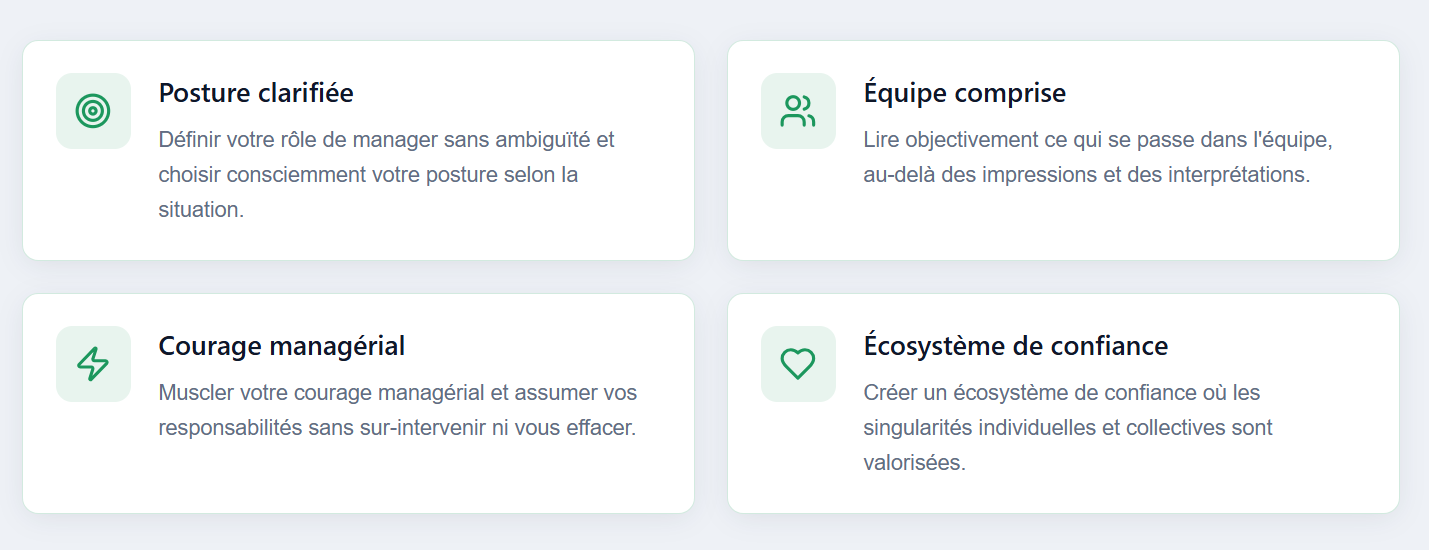The height and width of the screenshot is (550, 1429).
Task: Click the heart icon beside Écosystème de confiance
Action: point(798,364)
